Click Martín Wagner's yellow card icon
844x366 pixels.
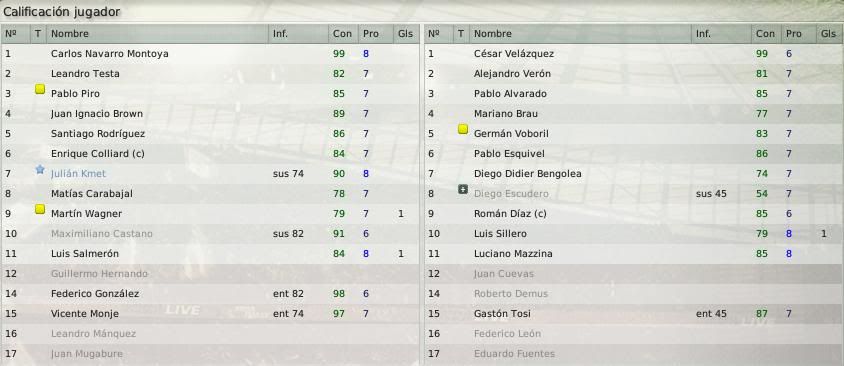[x=40, y=209]
